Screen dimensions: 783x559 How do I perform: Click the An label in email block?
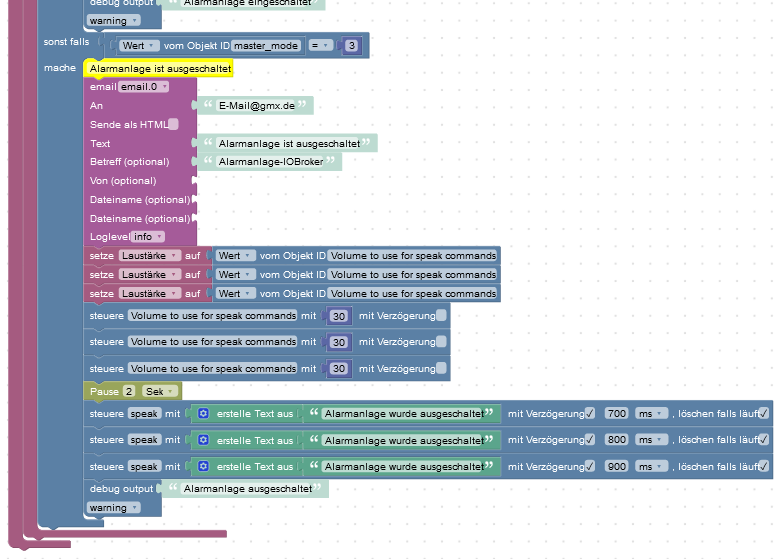tap(96, 106)
